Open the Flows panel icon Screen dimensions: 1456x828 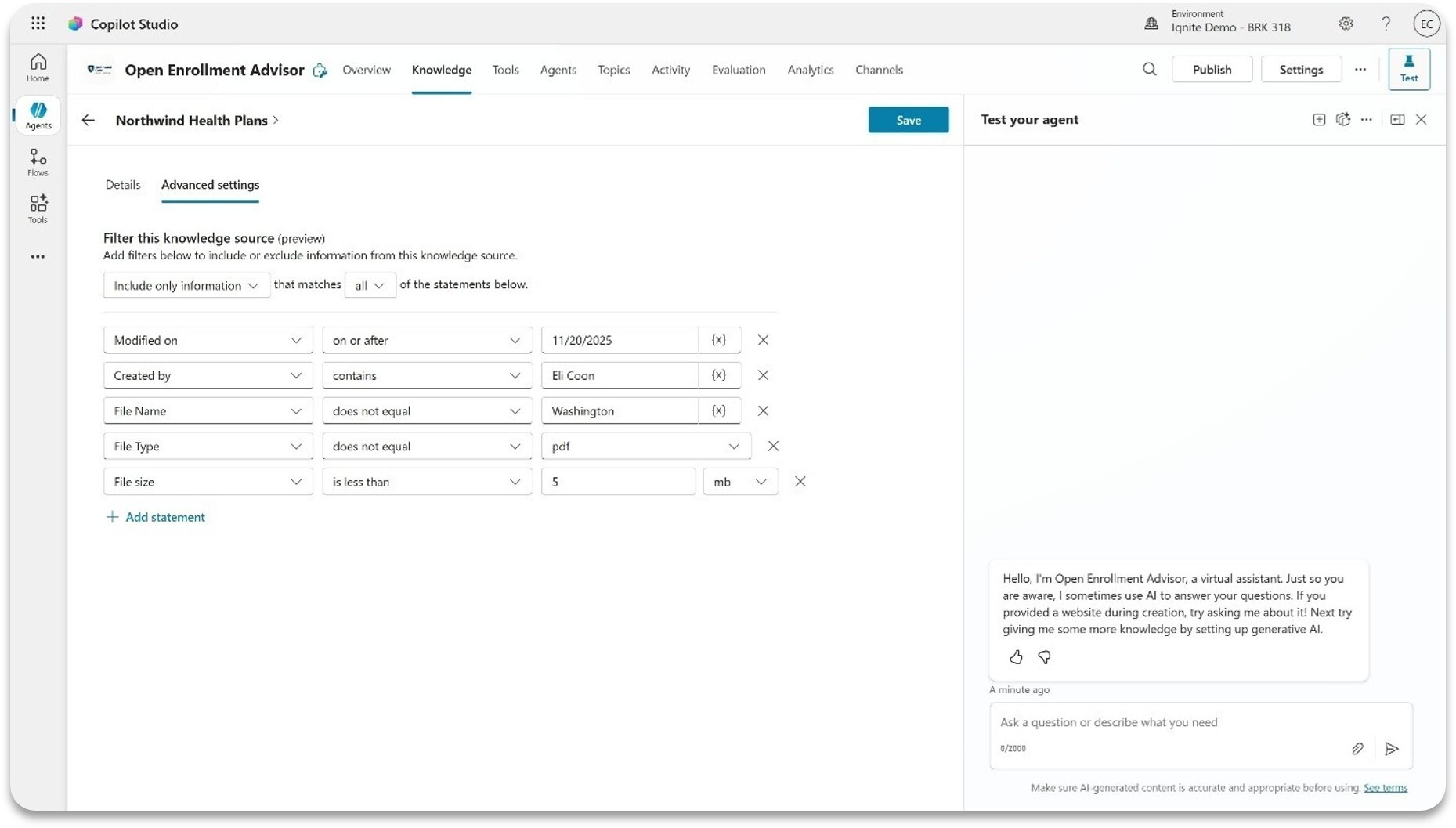pyautogui.click(x=37, y=161)
